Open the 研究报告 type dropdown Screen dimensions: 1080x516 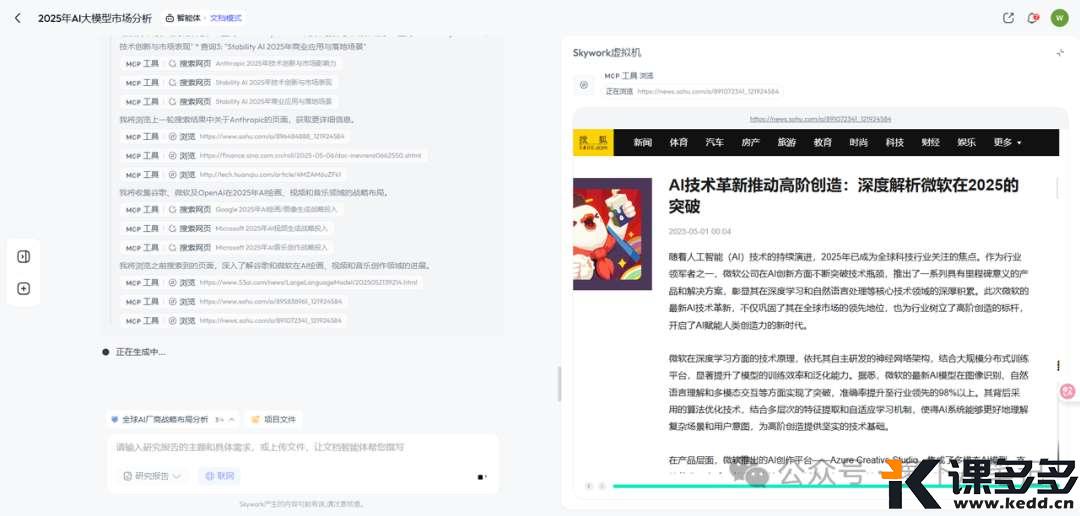pyautogui.click(x=152, y=476)
